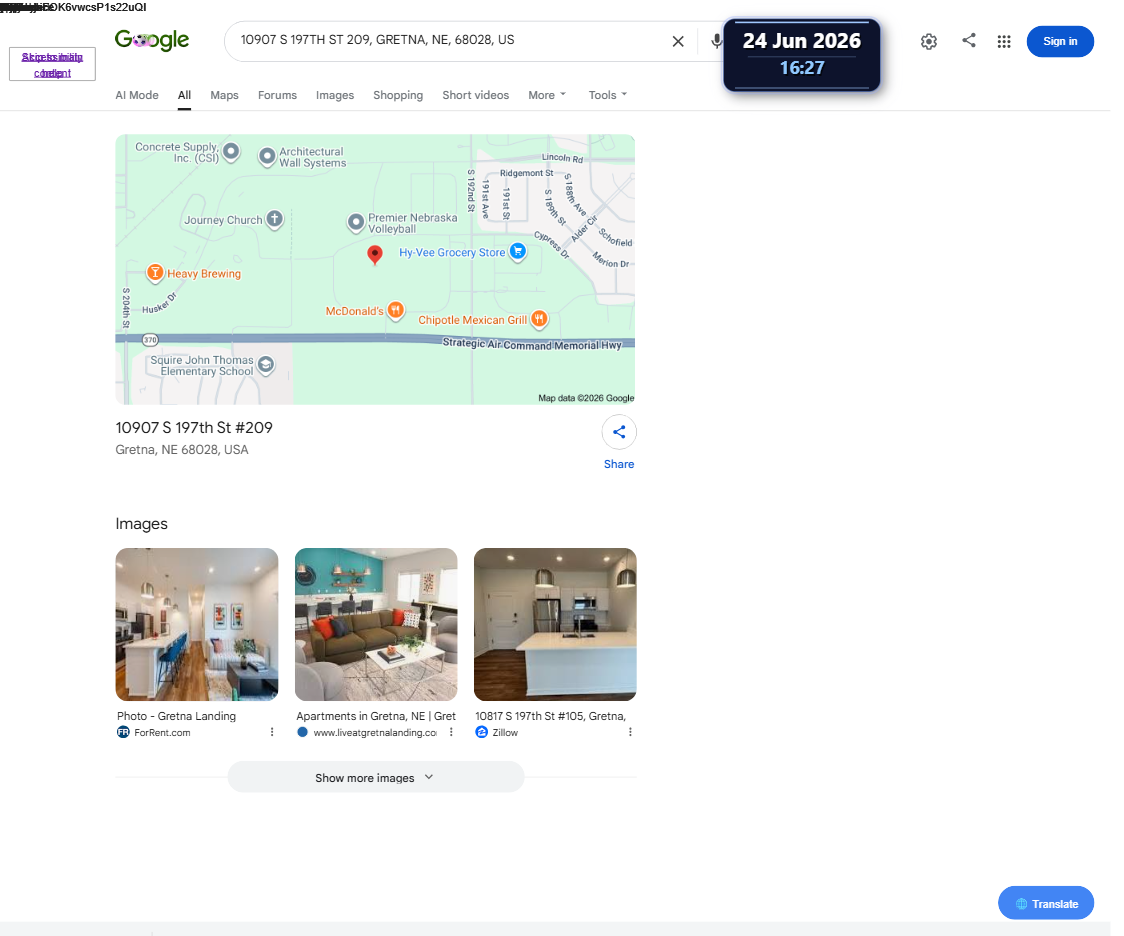Click the Images section heading
Viewport: 1124px width, 936px height.
(x=141, y=524)
